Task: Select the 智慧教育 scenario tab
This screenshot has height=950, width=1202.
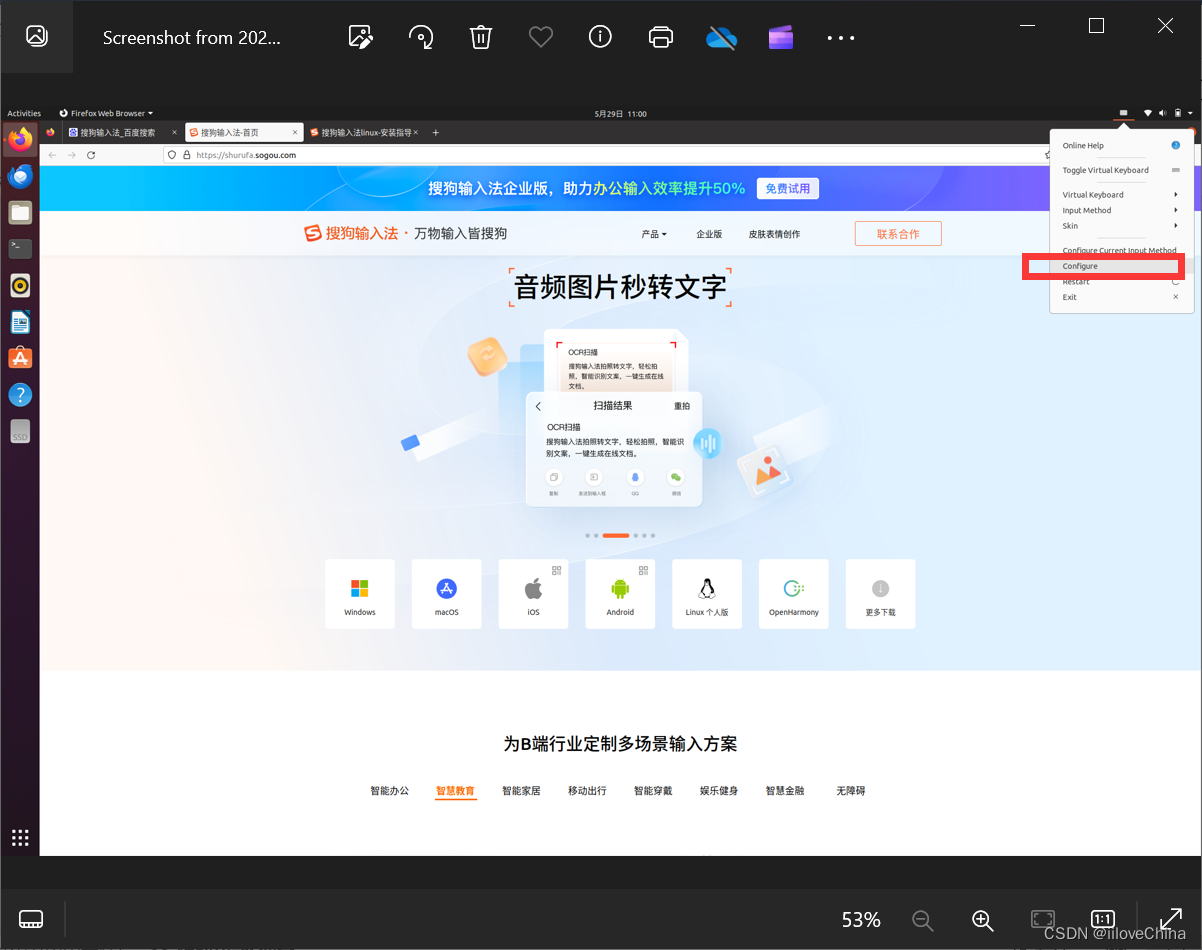Action: click(x=455, y=791)
